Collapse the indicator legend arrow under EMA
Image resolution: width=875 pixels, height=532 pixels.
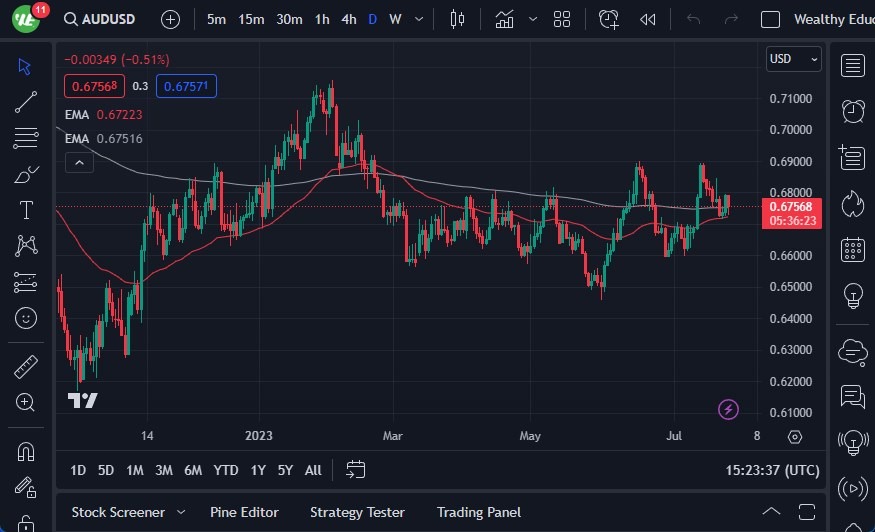(x=78, y=162)
